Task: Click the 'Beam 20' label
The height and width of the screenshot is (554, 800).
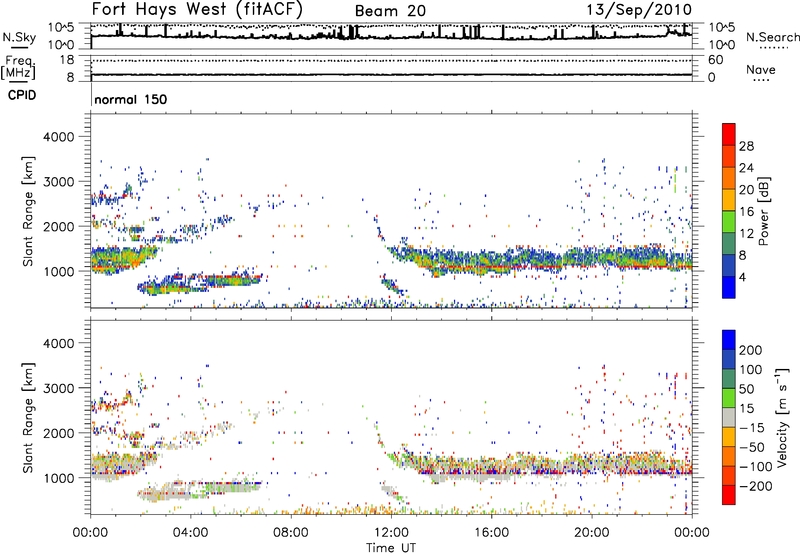Action: coord(390,11)
